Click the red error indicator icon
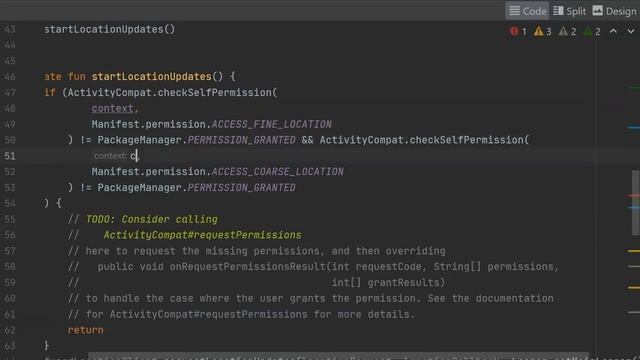 point(514,31)
